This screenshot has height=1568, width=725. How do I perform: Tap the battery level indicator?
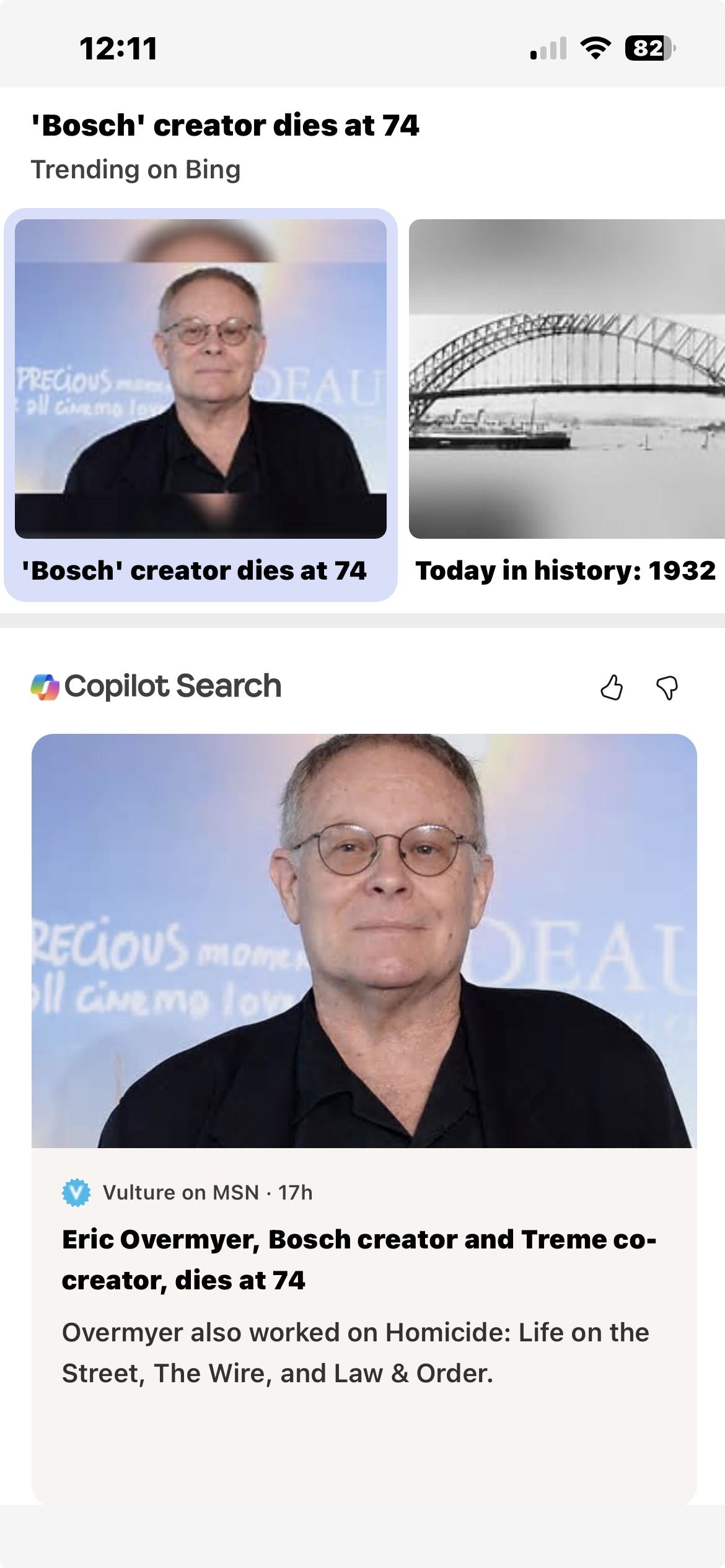click(650, 48)
